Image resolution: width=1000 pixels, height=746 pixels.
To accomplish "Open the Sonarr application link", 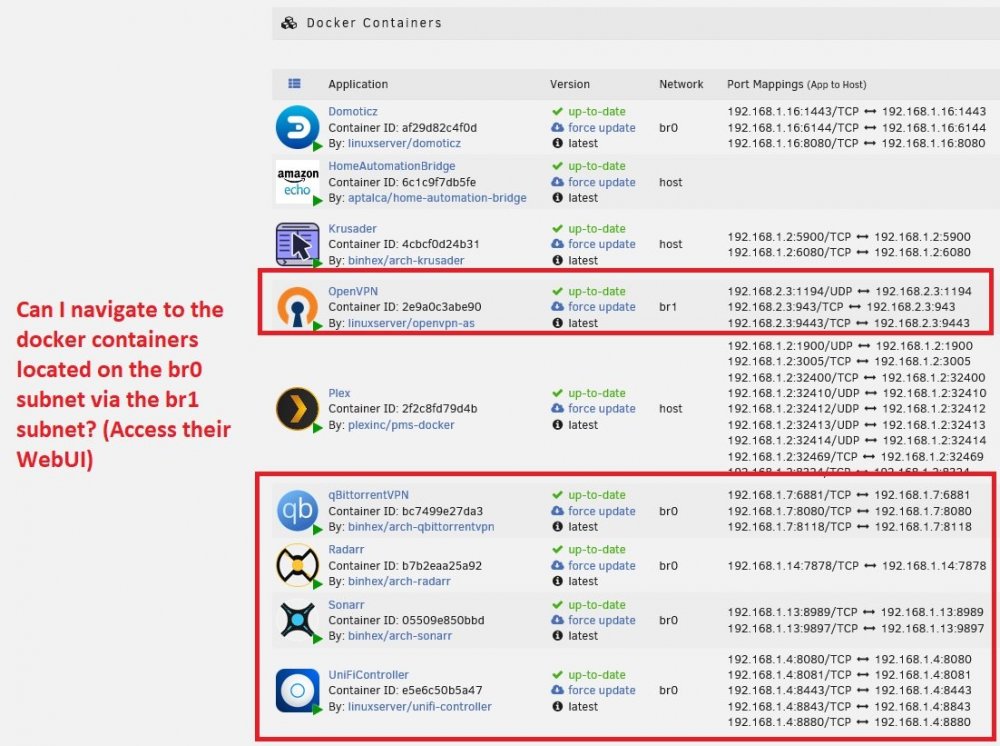I will (346, 604).
